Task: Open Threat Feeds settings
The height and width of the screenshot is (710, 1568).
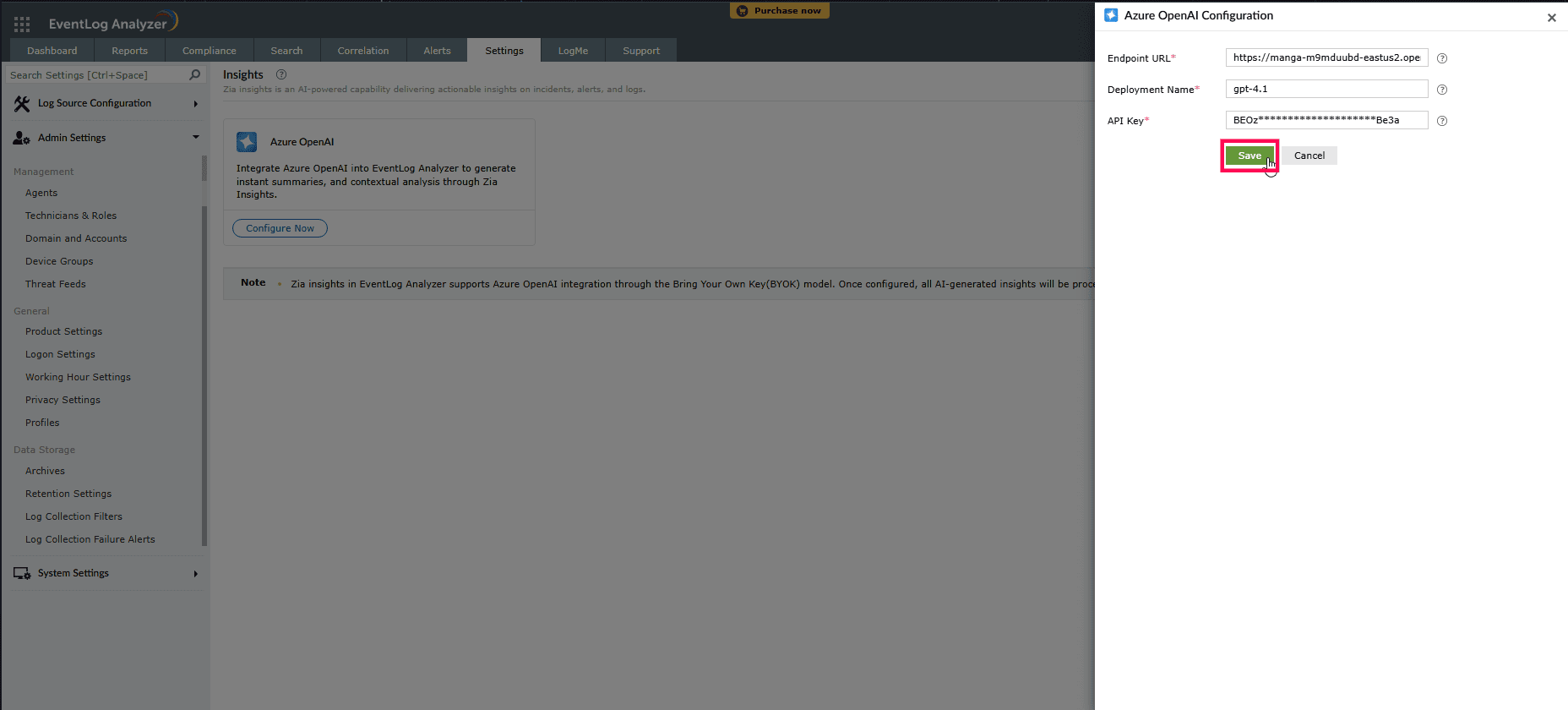Action: (x=56, y=284)
